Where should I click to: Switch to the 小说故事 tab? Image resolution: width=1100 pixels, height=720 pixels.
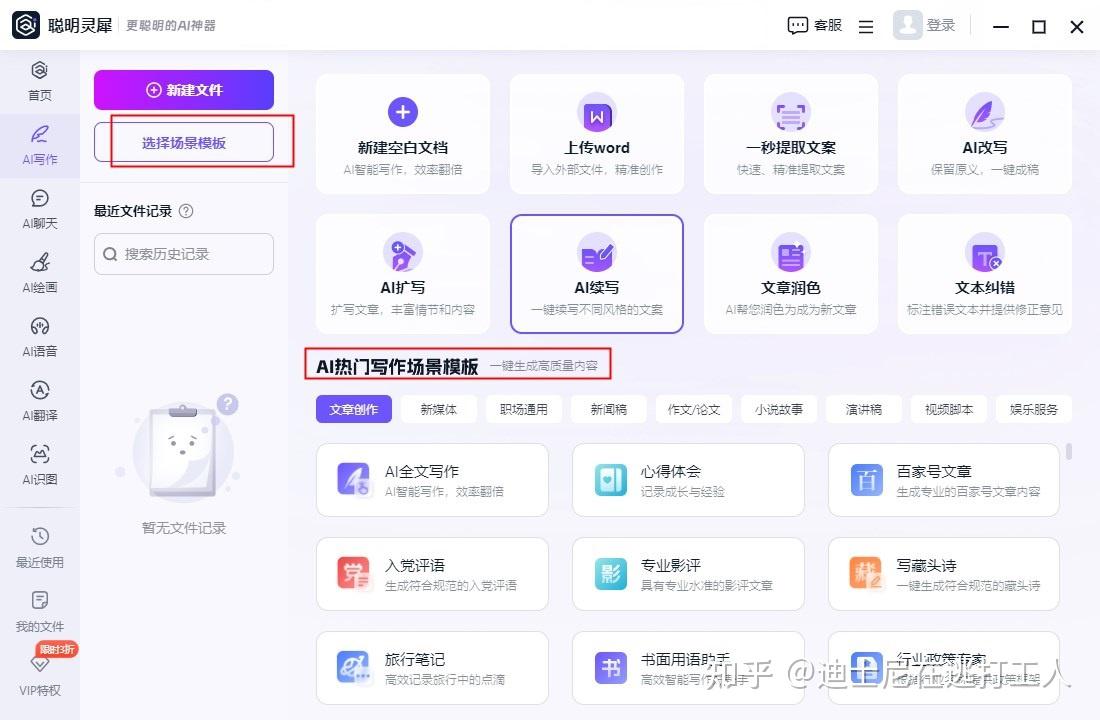click(778, 409)
